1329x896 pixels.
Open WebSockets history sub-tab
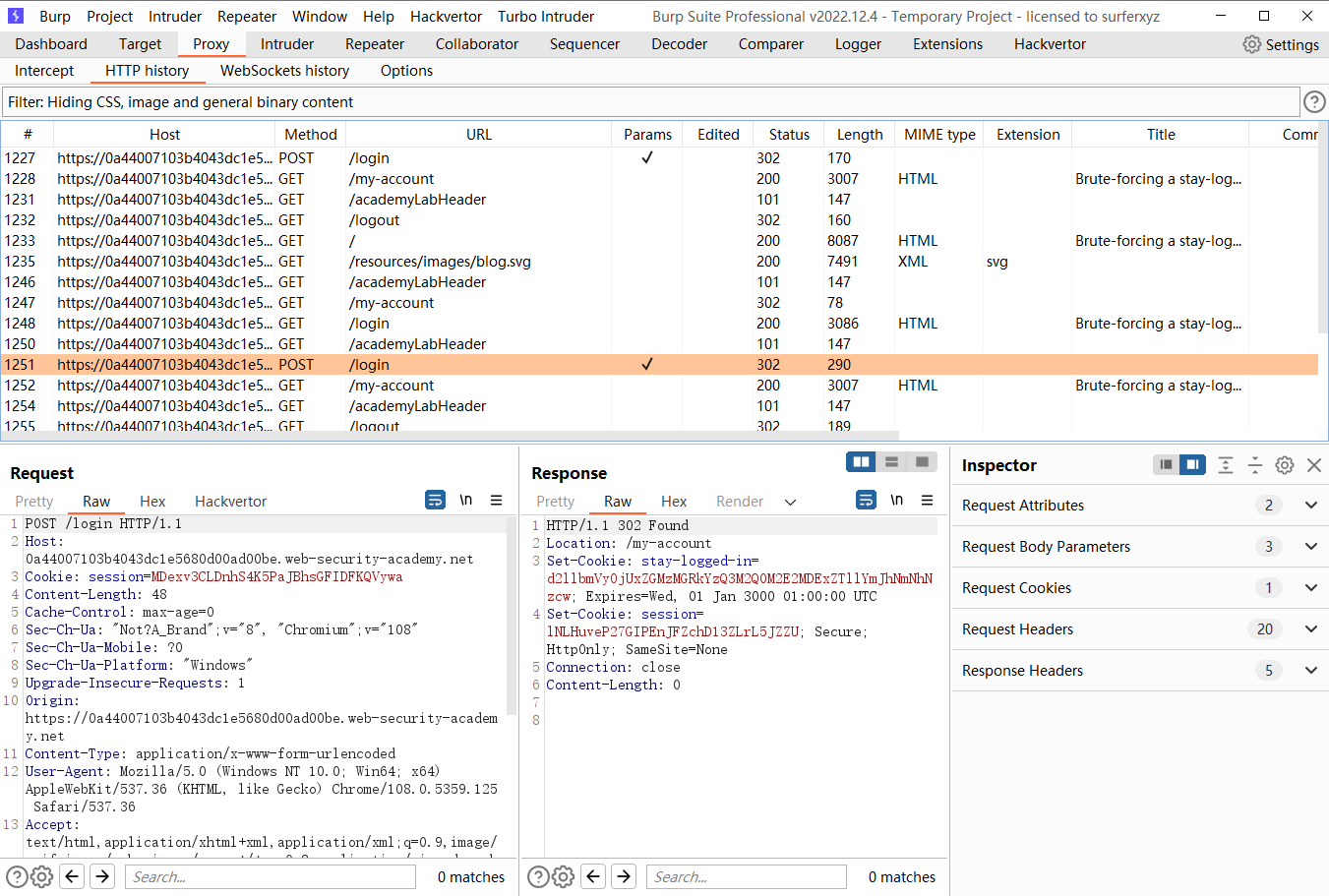284,70
